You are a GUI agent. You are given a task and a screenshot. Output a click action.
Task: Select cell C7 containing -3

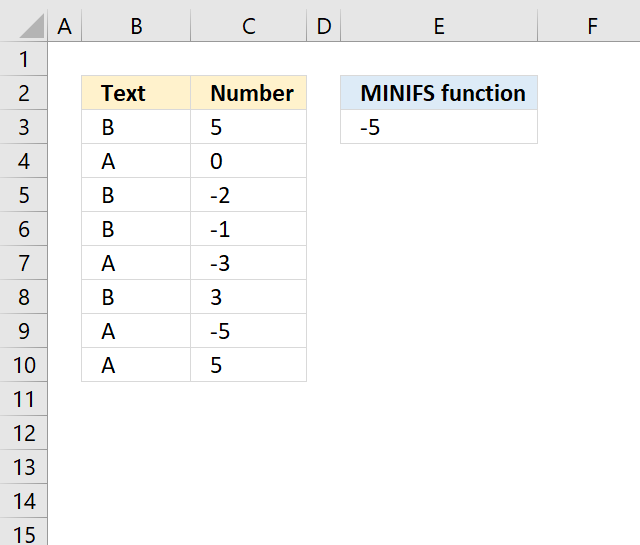coord(249,263)
